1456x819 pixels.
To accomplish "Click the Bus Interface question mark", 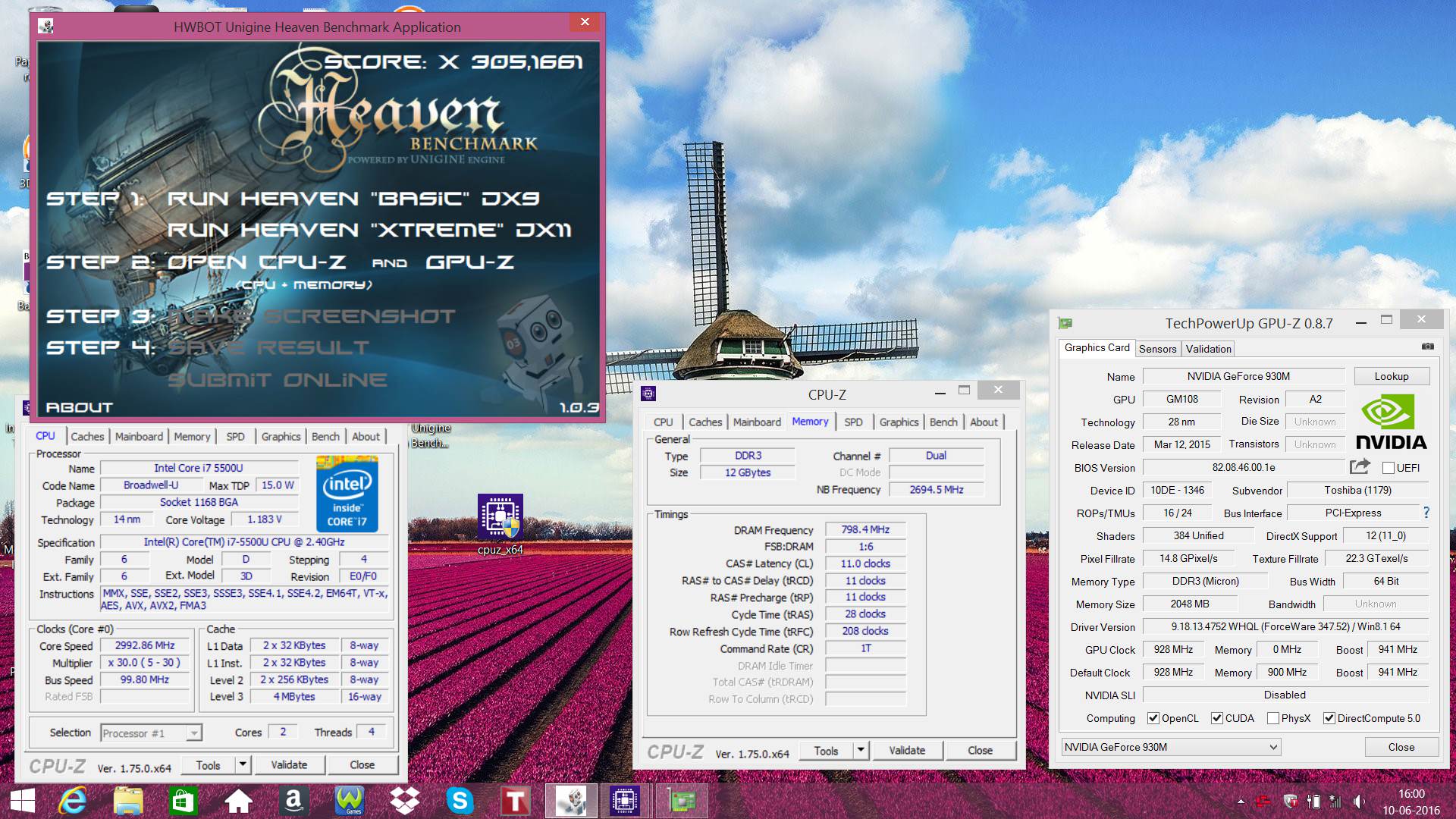I will [1426, 513].
